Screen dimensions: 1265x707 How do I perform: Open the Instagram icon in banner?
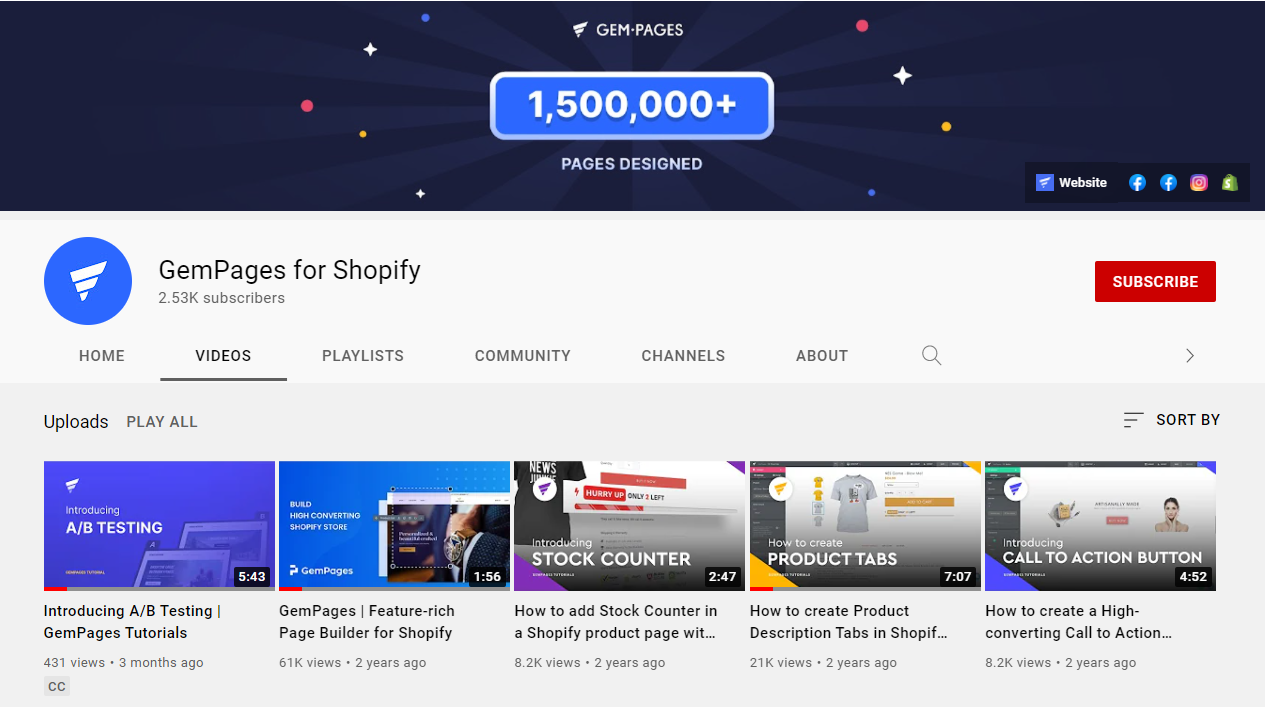[1199, 183]
